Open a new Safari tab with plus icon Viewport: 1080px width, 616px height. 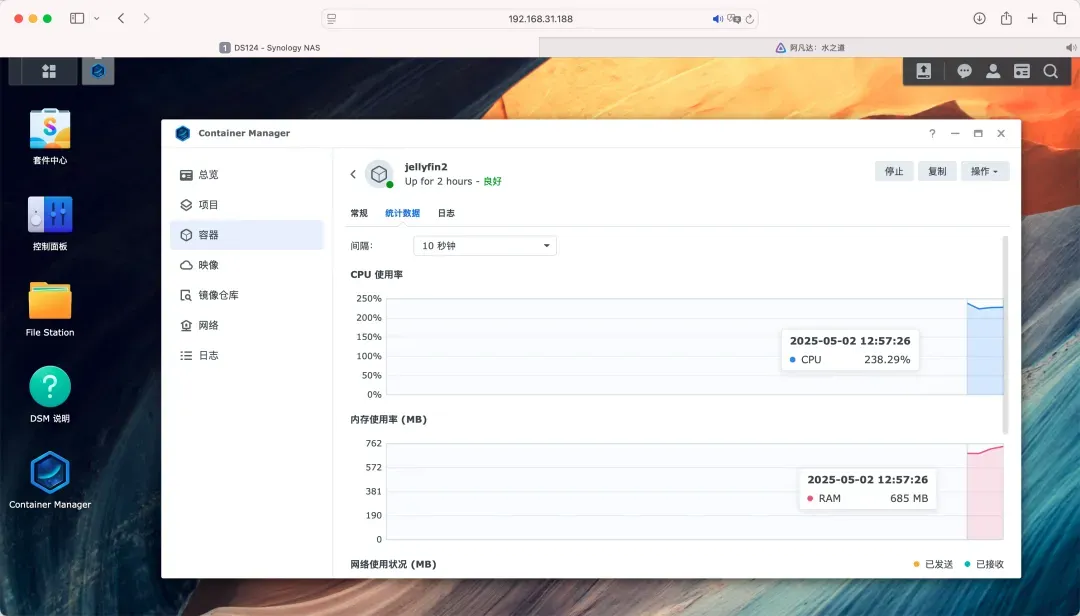click(x=1032, y=19)
